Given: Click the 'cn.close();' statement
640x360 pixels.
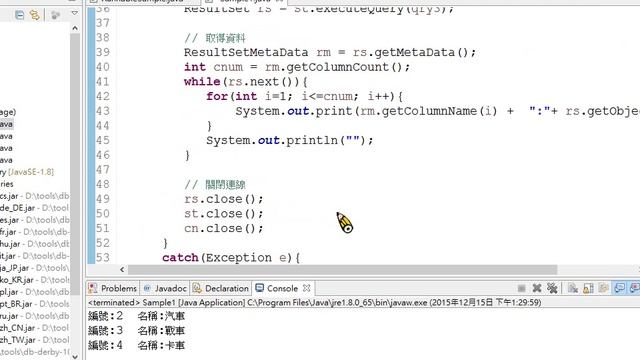Looking at the screenshot, I should [224, 229].
